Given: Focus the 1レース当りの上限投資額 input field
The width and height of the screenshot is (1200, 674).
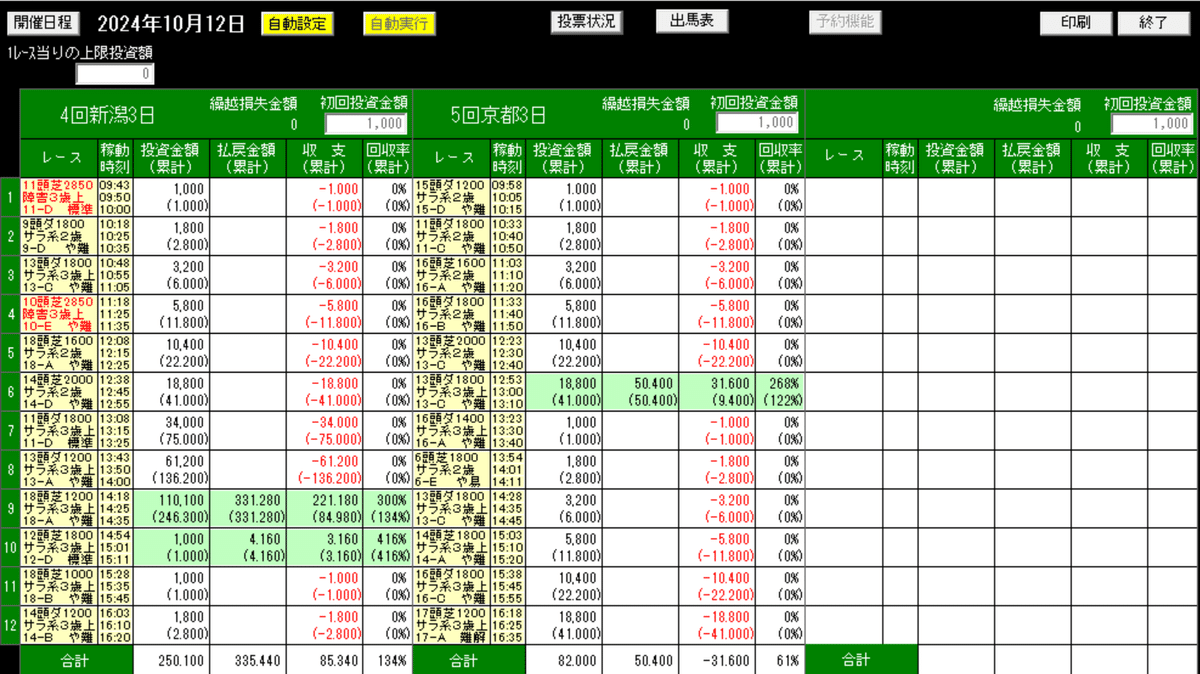Looking at the screenshot, I should pos(115,73).
